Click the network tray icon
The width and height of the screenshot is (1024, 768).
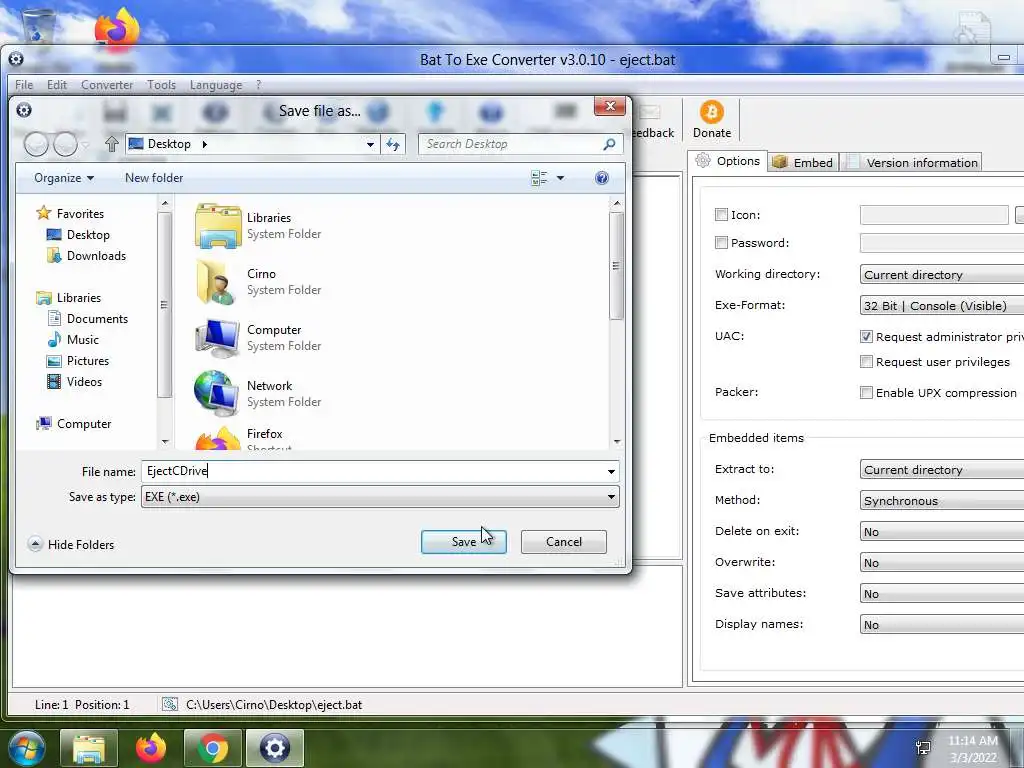[x=923, y=748]
